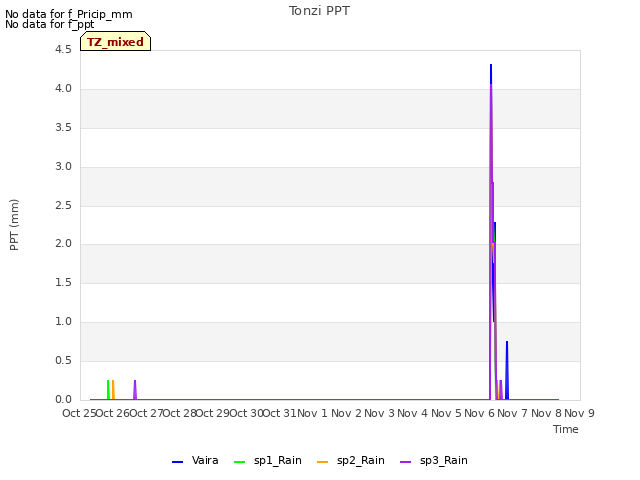Click the Oct 29 x-axis label
This screenshot has width=640, height=480.
pyautogui.click(x=213, y=413)
